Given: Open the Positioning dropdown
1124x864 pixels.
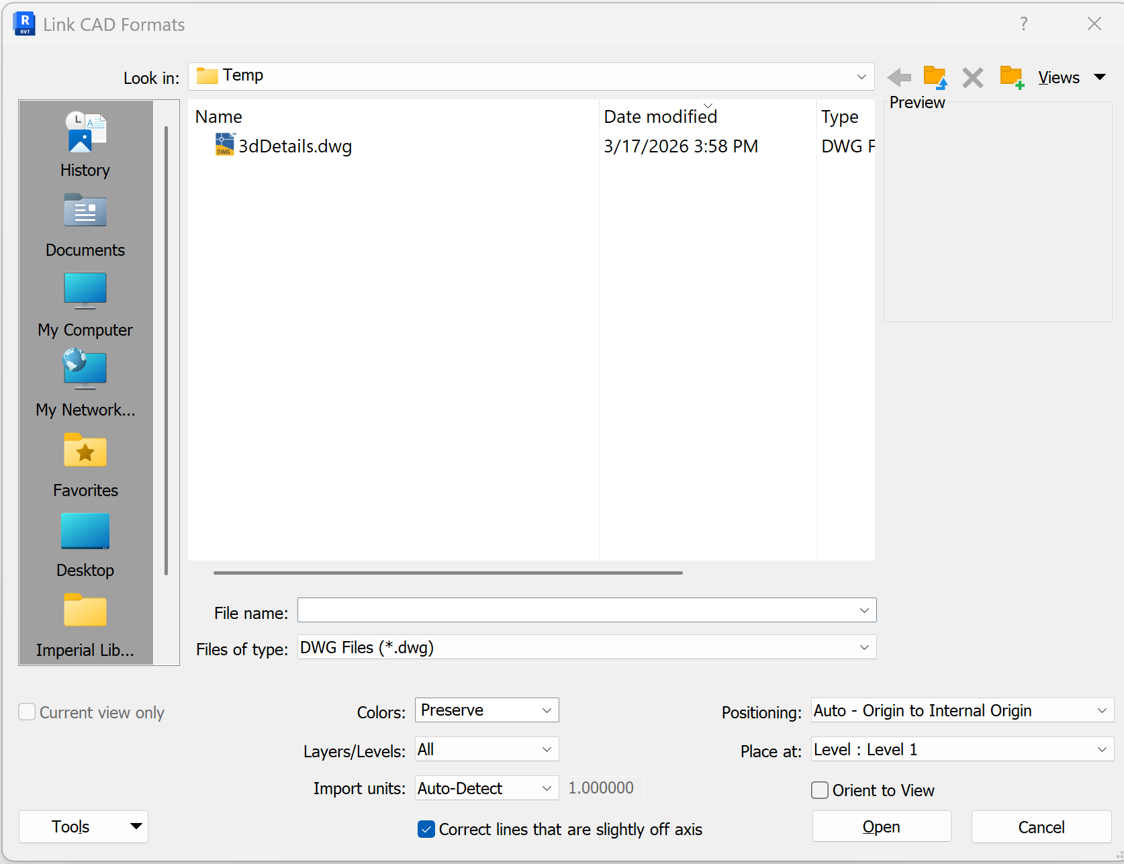Looking at the screenshot, I should point(963,711).
